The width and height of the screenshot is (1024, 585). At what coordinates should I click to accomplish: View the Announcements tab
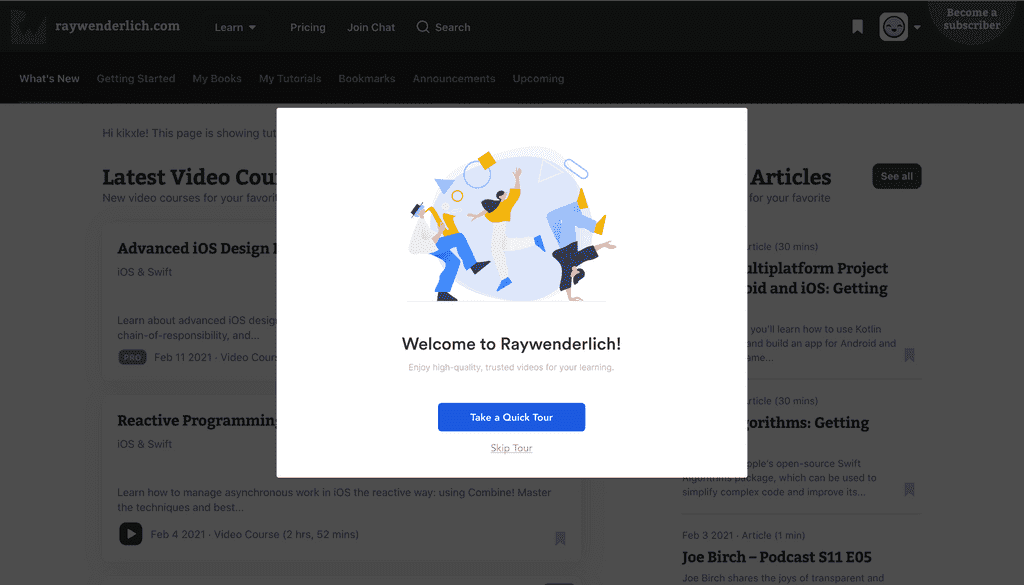(454, 78)
